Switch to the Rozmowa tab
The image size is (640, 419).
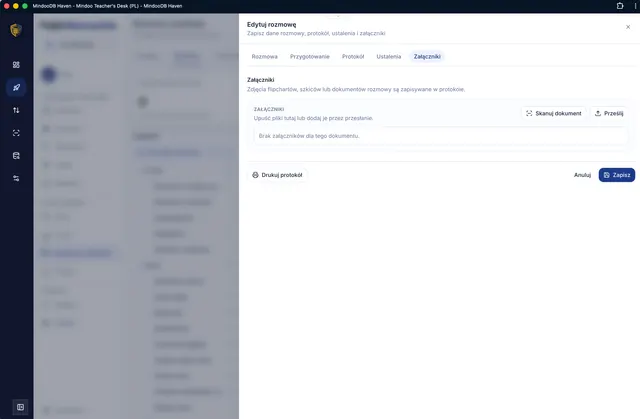[264, 56]
